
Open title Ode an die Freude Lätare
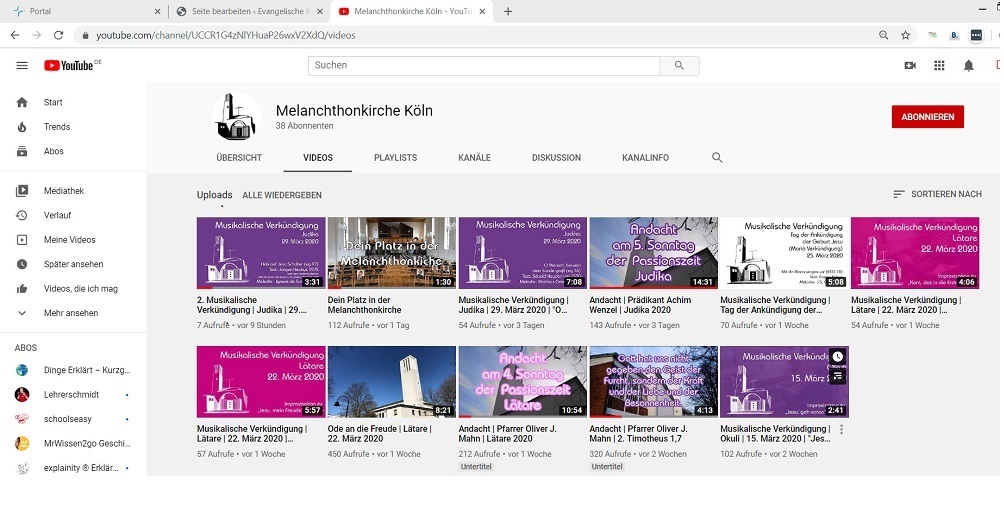(x=380, y=434)
